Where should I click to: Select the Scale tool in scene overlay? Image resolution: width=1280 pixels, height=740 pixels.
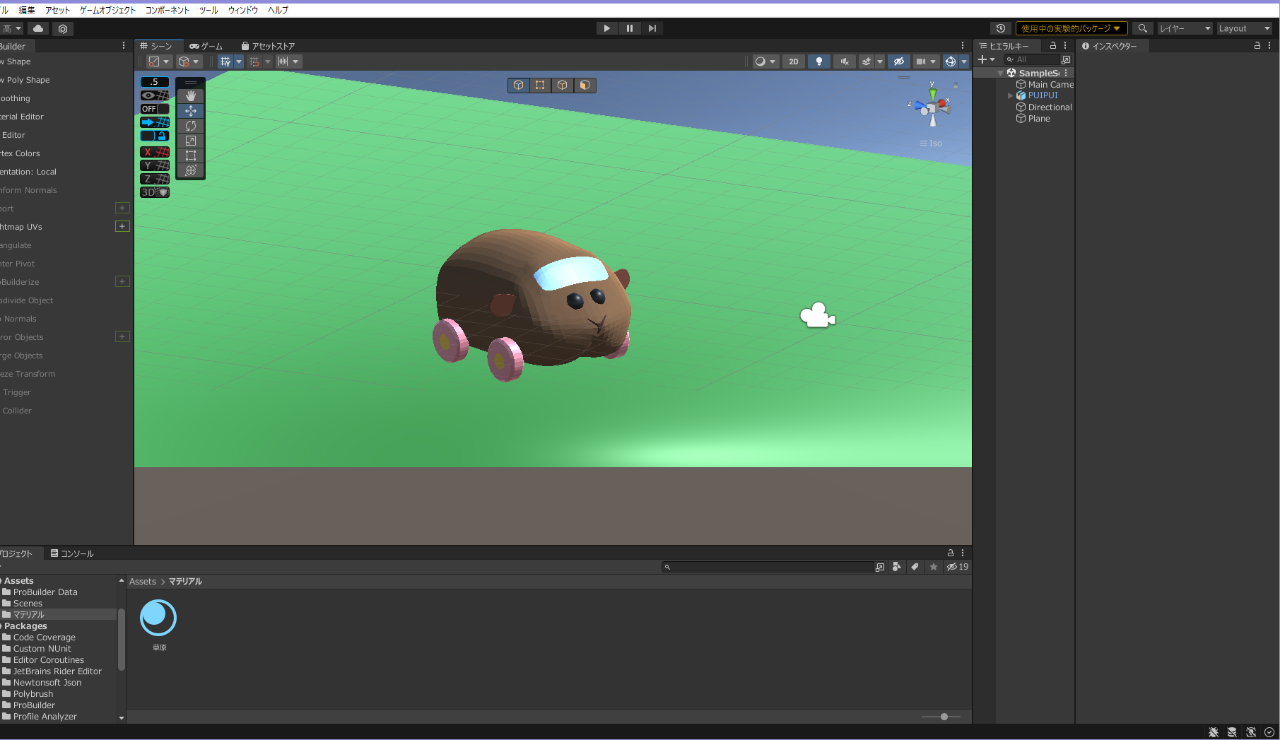point(190,141)
